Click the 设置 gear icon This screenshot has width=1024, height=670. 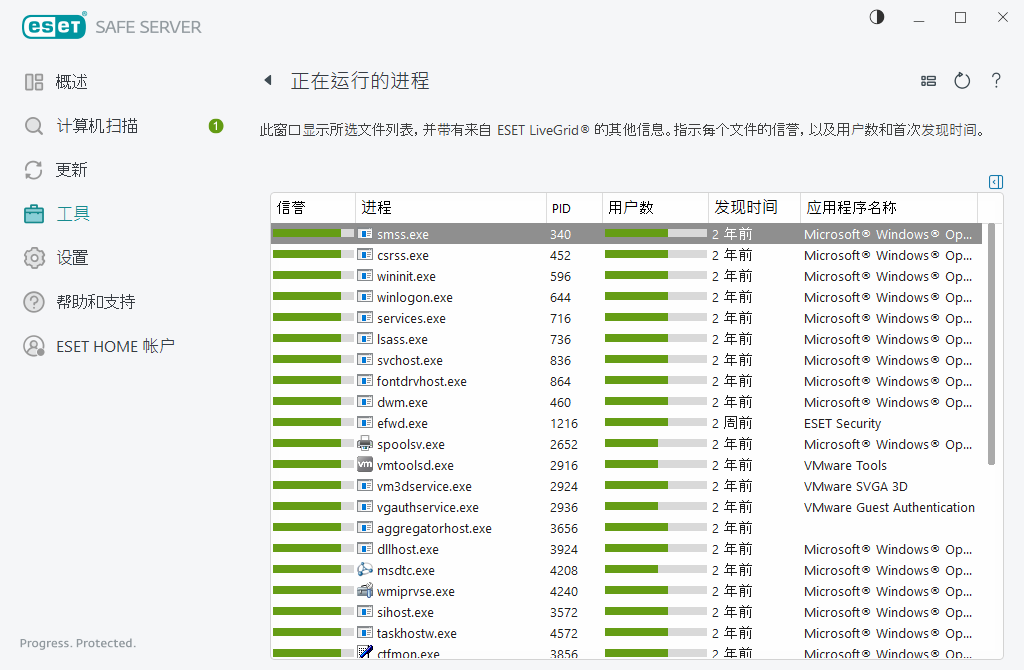[x=34, y=258]
